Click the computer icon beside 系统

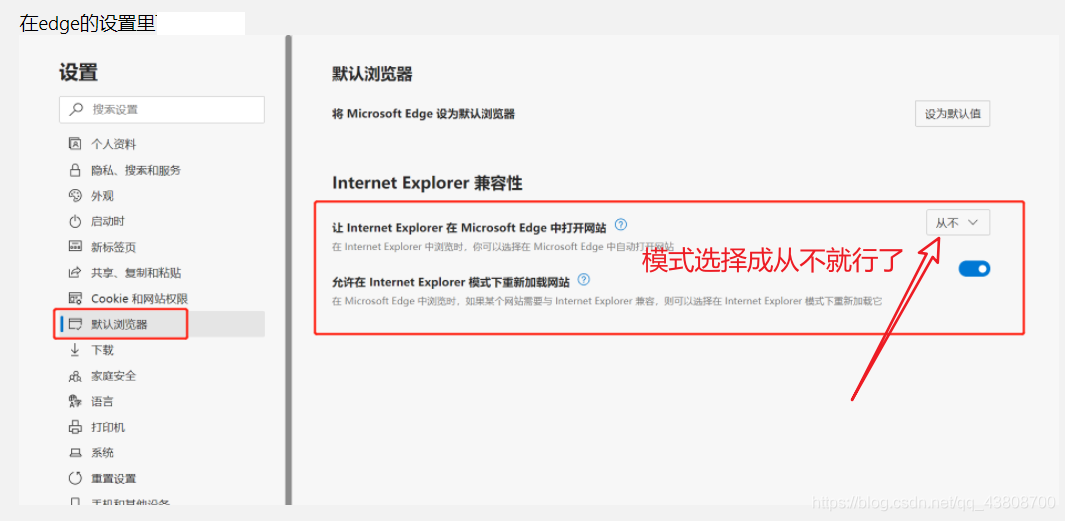click(x=75, y=453)
